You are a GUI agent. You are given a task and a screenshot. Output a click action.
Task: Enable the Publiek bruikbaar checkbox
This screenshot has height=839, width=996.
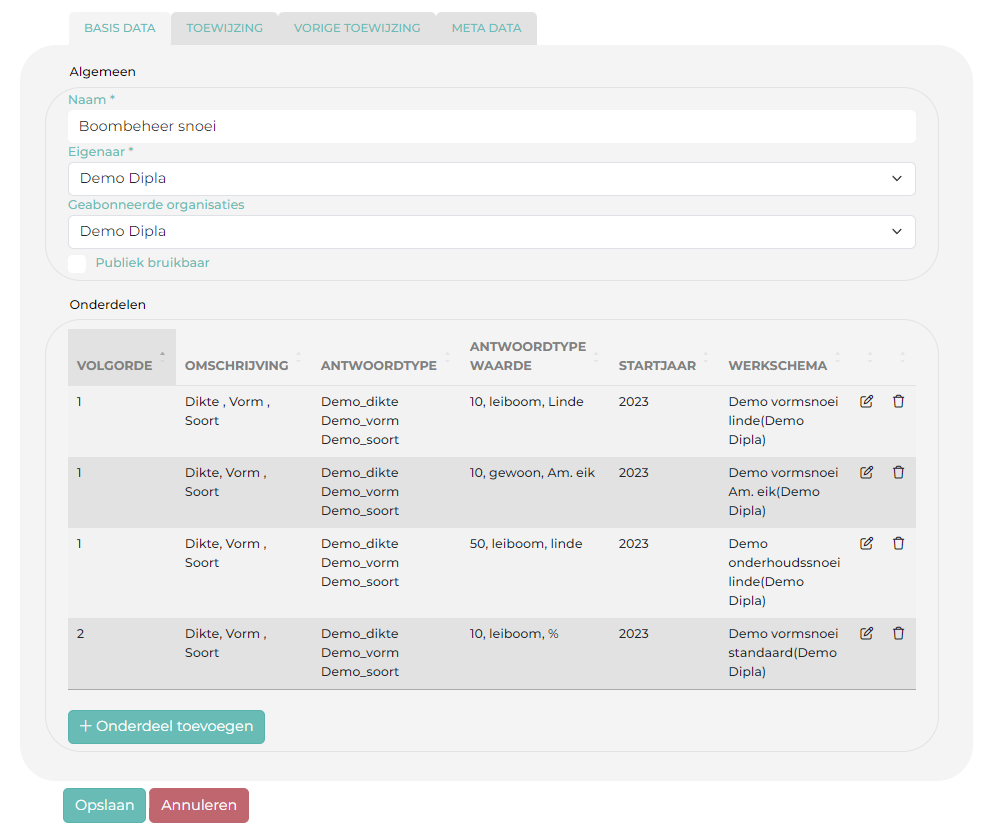click(x=77, y=264)
